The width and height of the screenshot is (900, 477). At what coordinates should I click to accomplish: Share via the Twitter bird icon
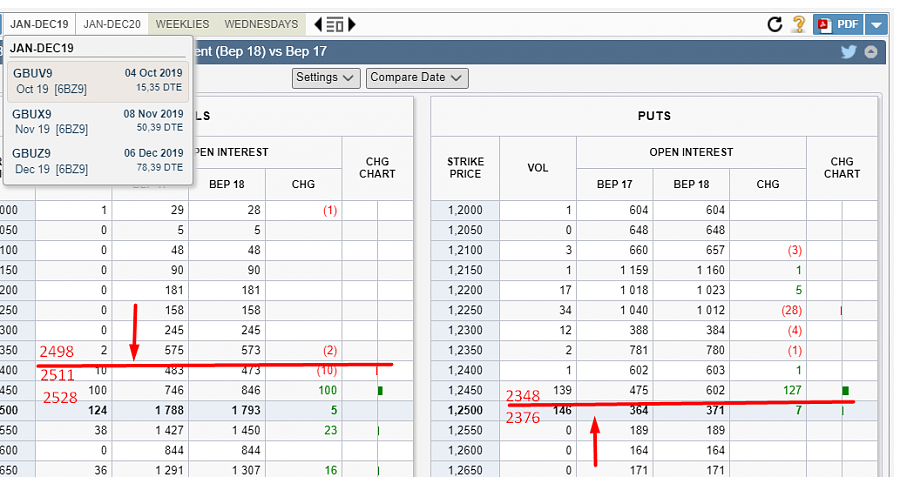pyautogui.click(x=849, y=52)
